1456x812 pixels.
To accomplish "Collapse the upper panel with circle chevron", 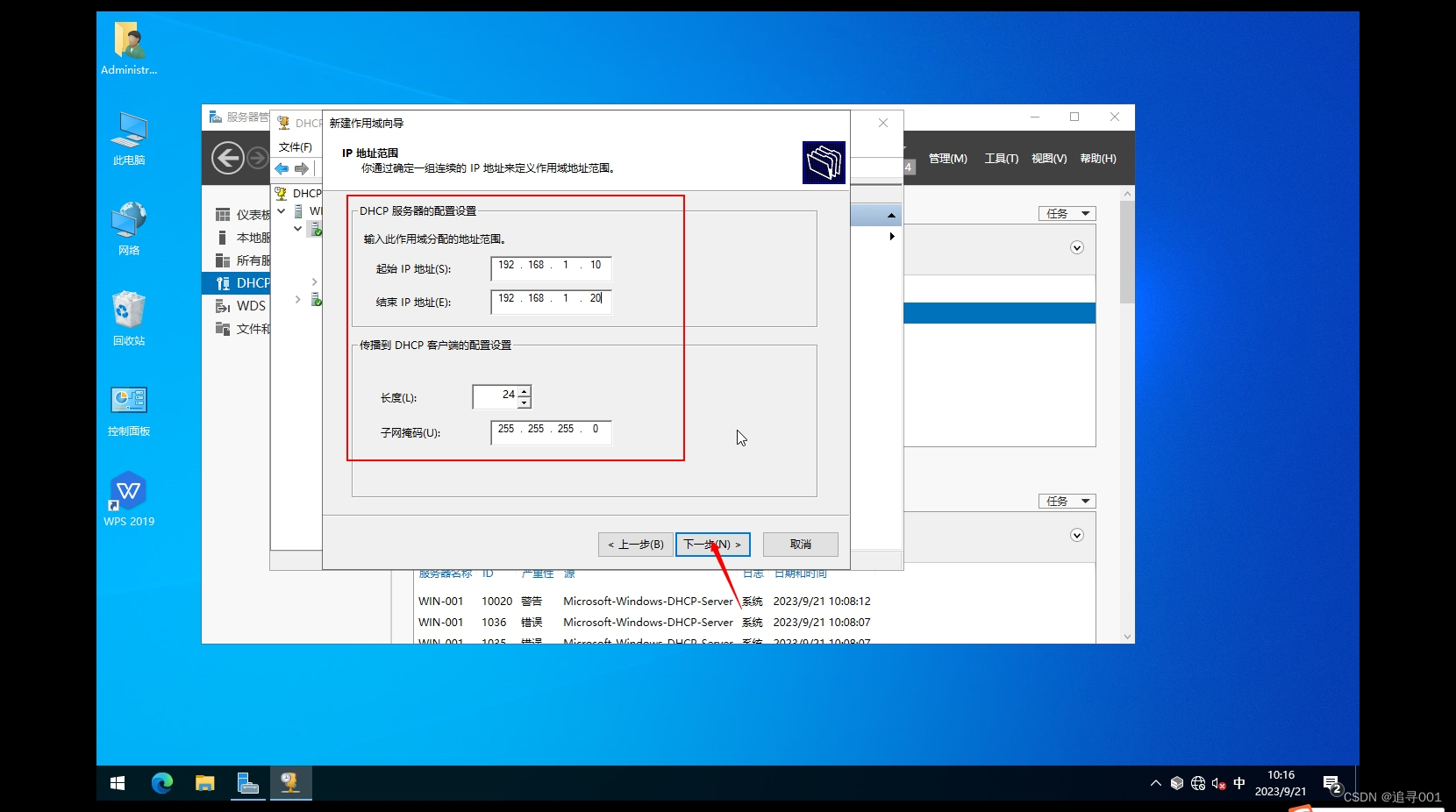I will coord(1077,248).
